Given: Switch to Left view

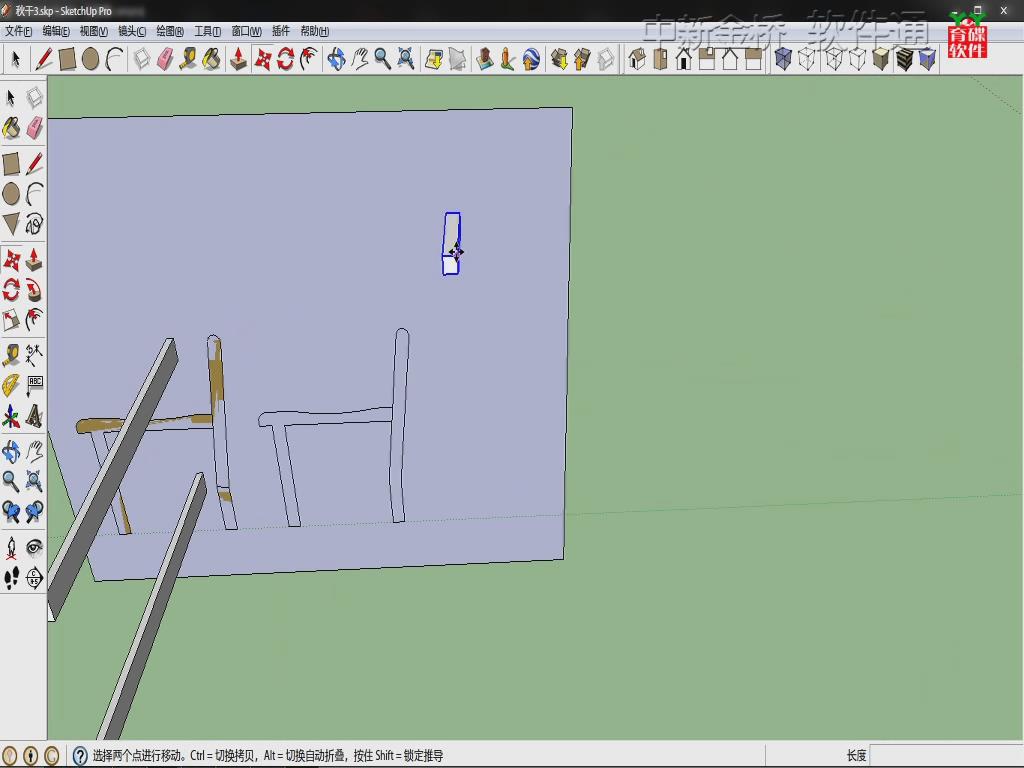Looking at the screenshot, I should coord(753,59).
